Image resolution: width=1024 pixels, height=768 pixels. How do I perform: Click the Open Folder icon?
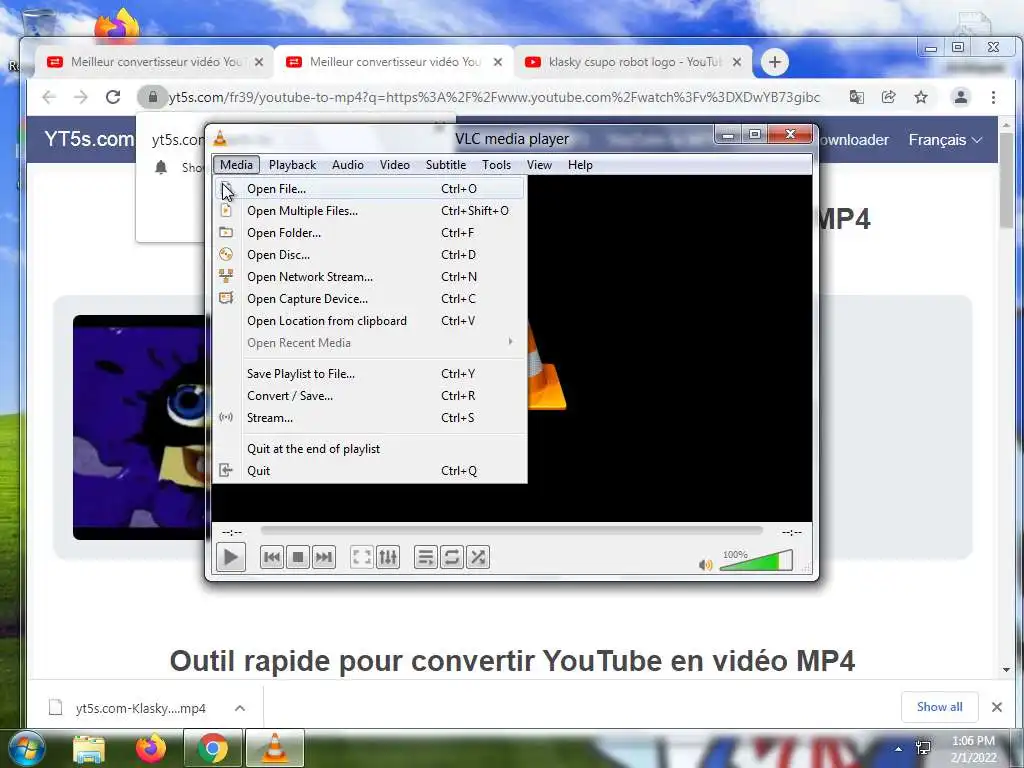tap(226, 232)
